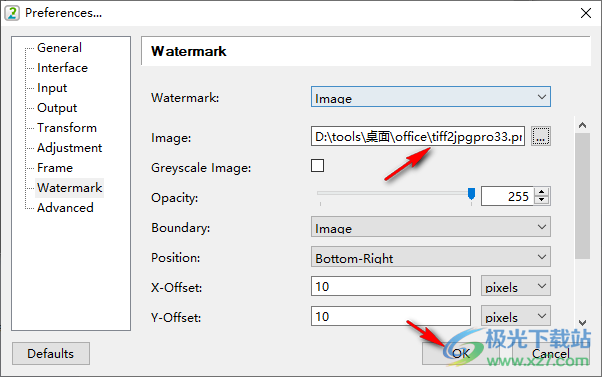Browse for watermark image file
Viewport: 602px width, 377px height.
point(541,136)
